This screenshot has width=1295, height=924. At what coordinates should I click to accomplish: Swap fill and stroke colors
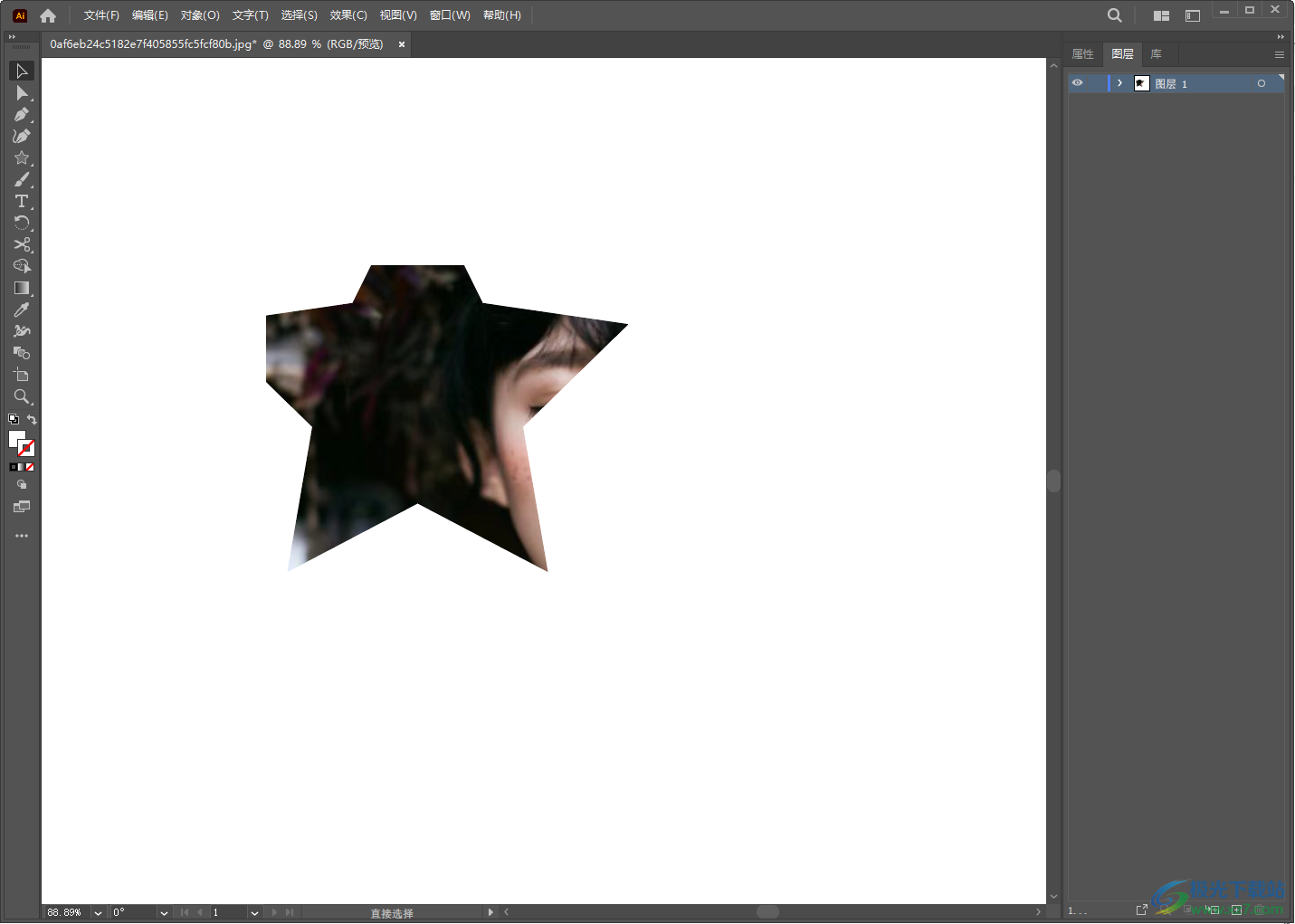[x=32, y=419]
